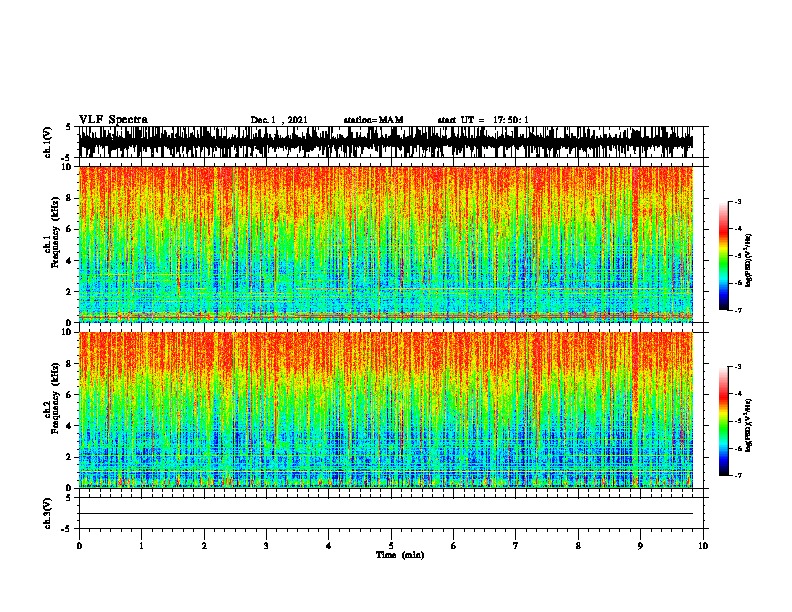
Task: Select the date label "Dec. 1, 2021"
Action: click(279, 120)
